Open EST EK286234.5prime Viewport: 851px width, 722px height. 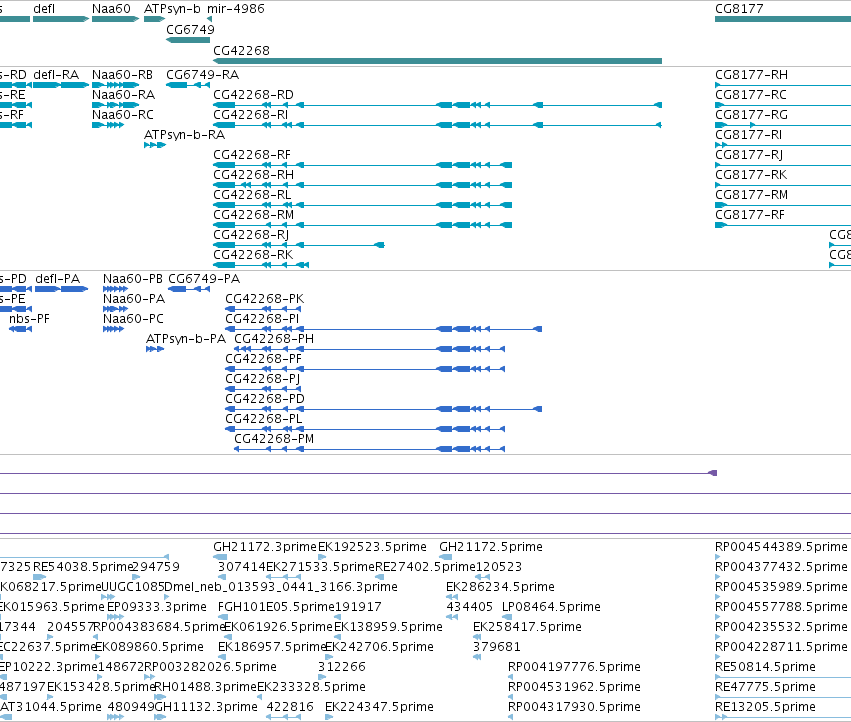[x=452, y=597]
